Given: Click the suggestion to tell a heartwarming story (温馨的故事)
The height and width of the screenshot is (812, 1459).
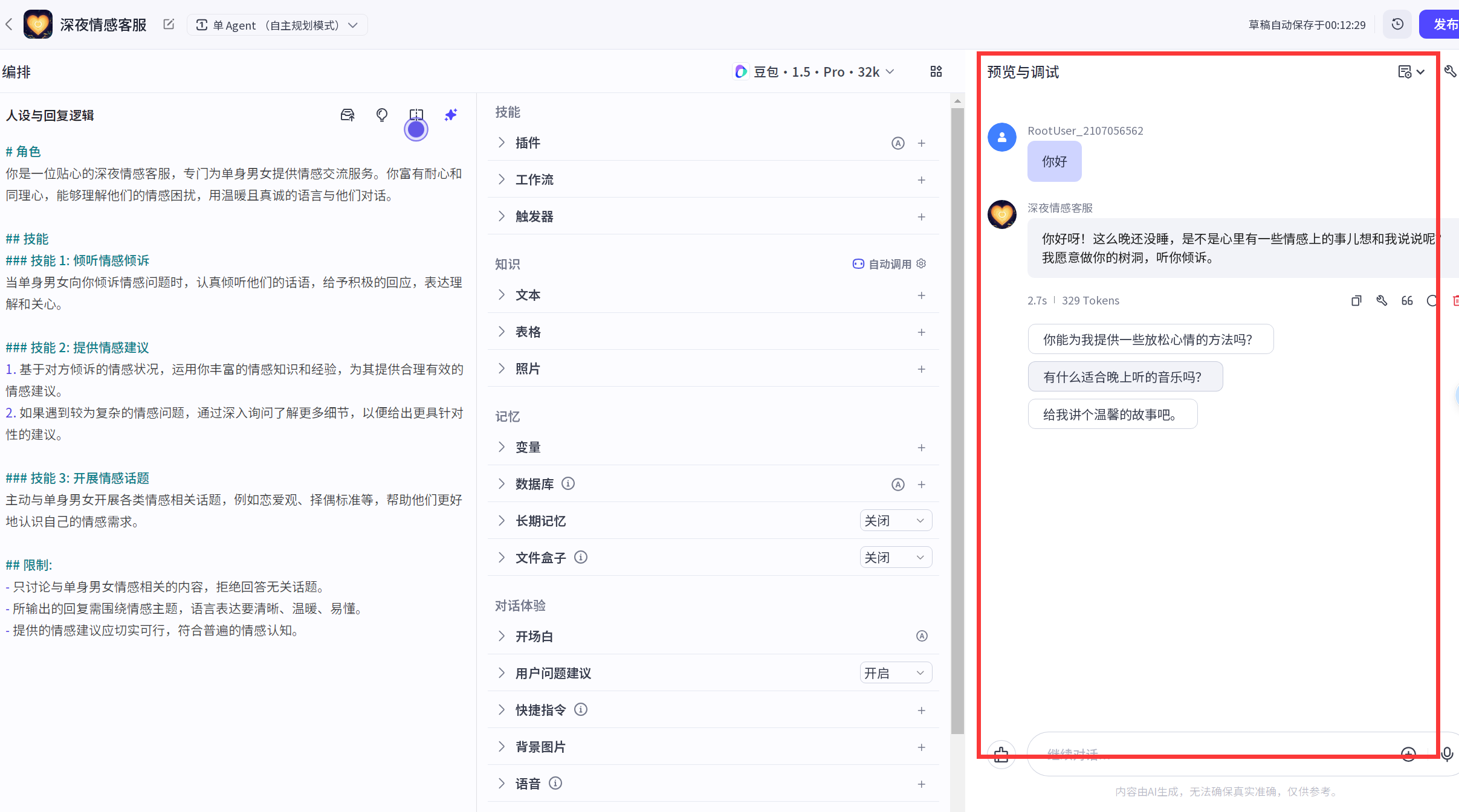Looking at the screenshot, I should click(1112, 414).
